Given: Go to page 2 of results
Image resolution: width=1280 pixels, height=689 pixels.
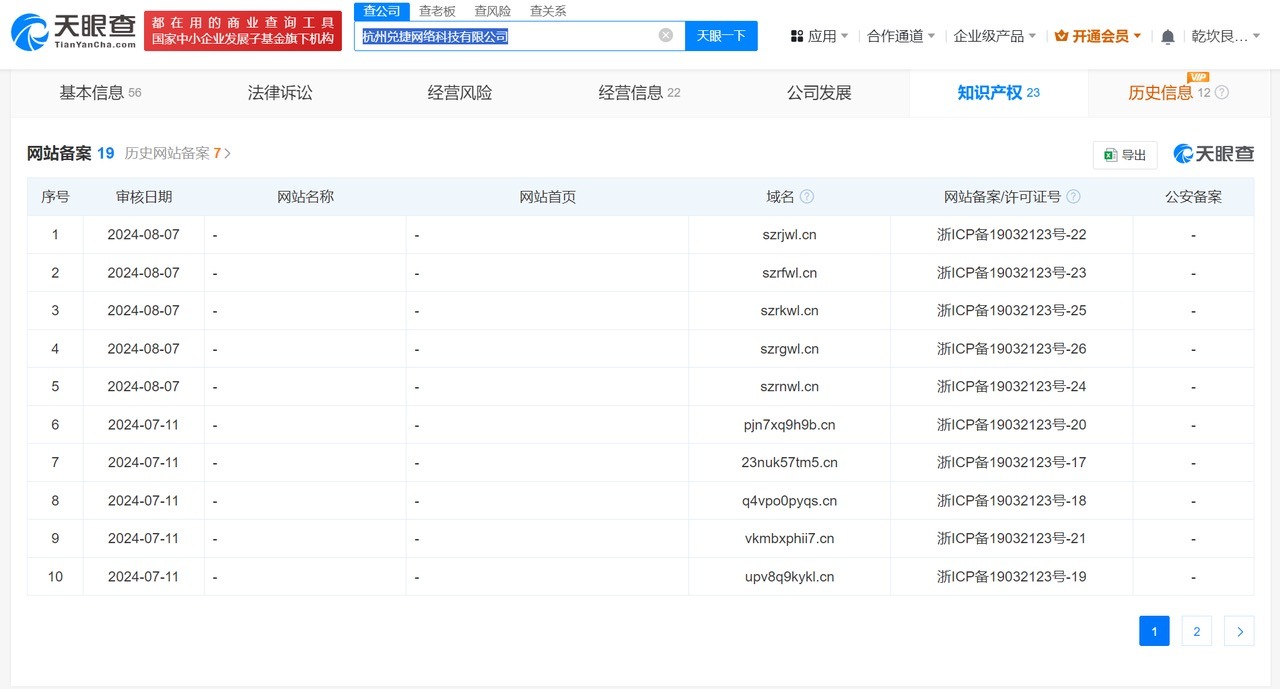Looking at the screenshot, I should [1196, 631].
